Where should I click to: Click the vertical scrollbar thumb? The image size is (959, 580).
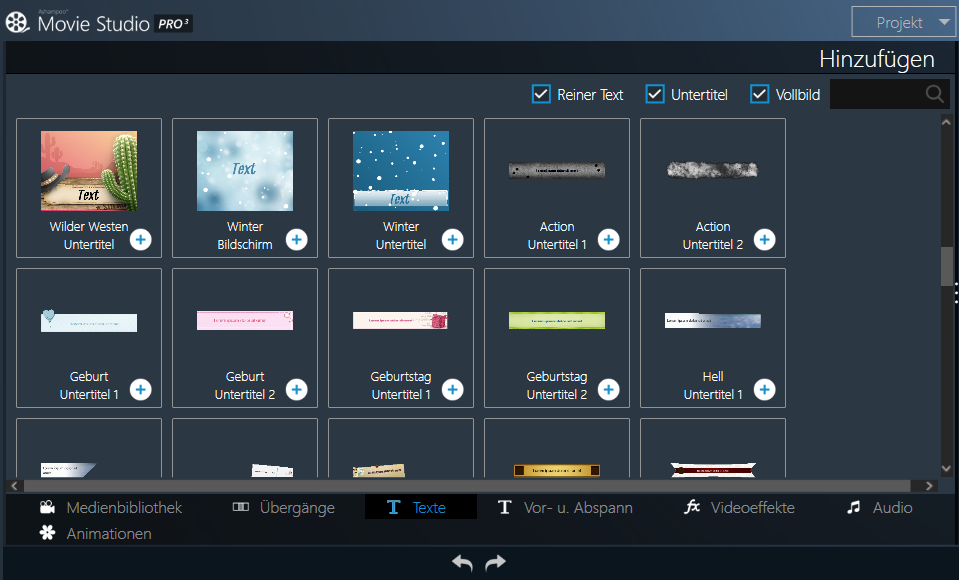coord(946,266)
